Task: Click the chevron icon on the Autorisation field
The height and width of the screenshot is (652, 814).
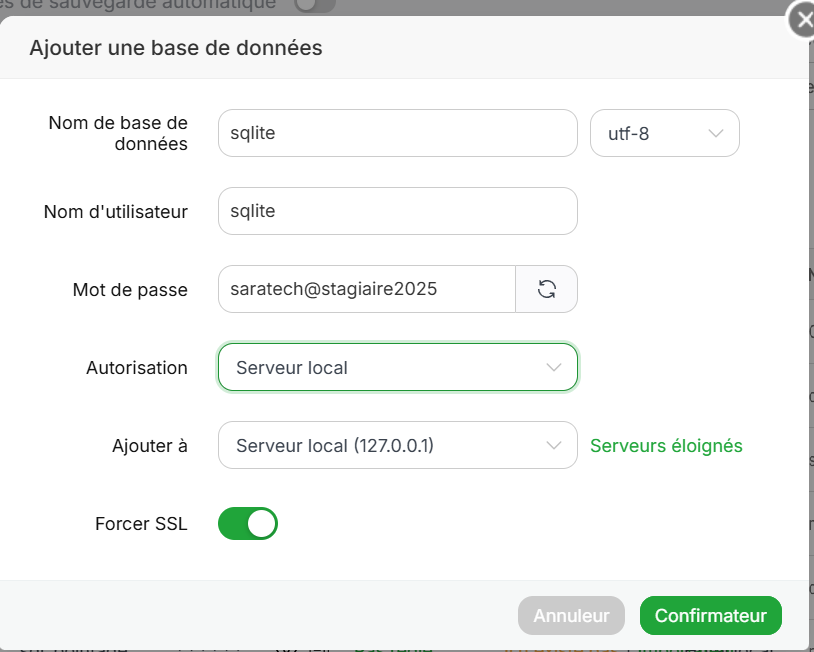Action: [x=554, y=367]
